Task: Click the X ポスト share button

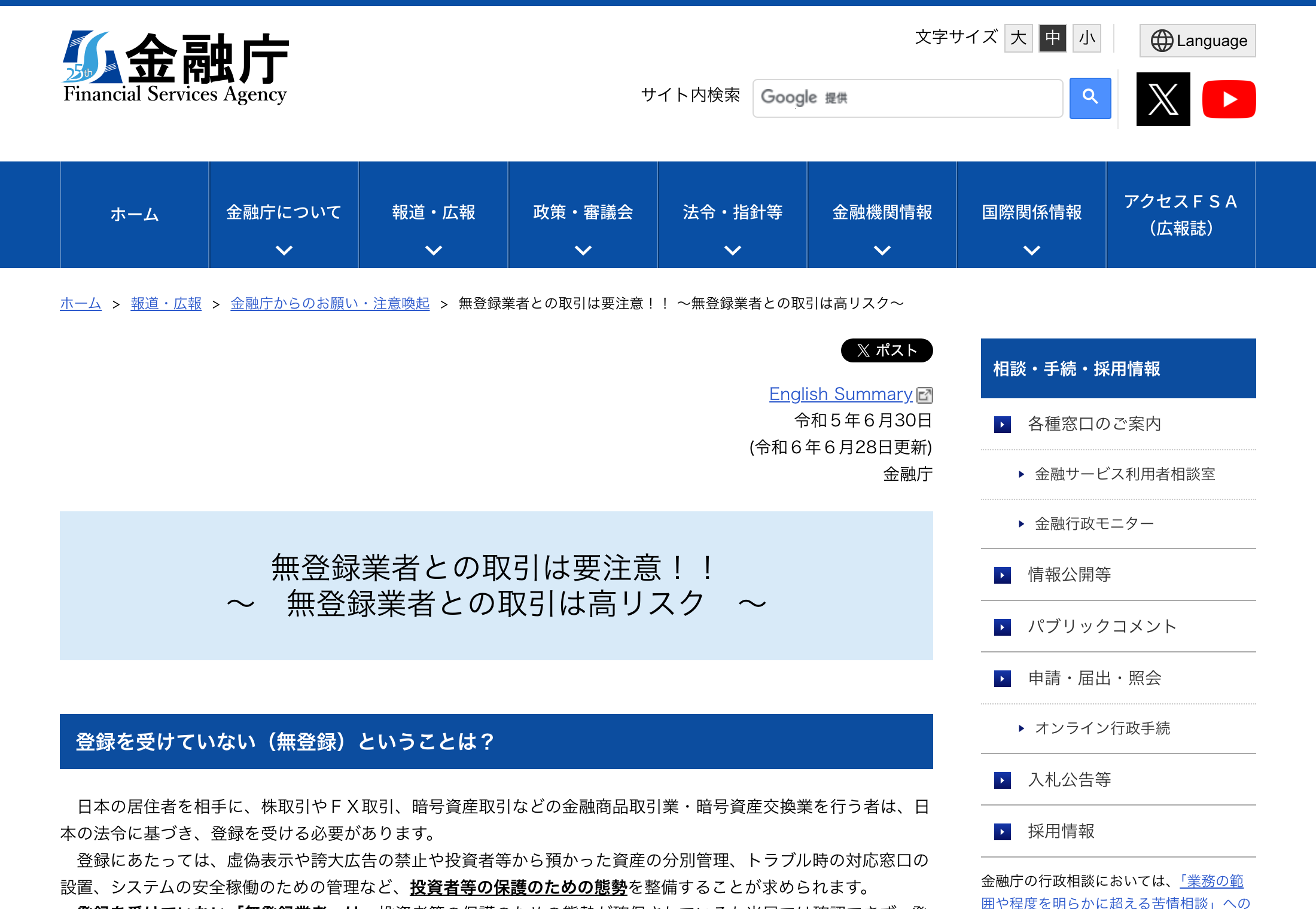Action: [x=887, y=350]
